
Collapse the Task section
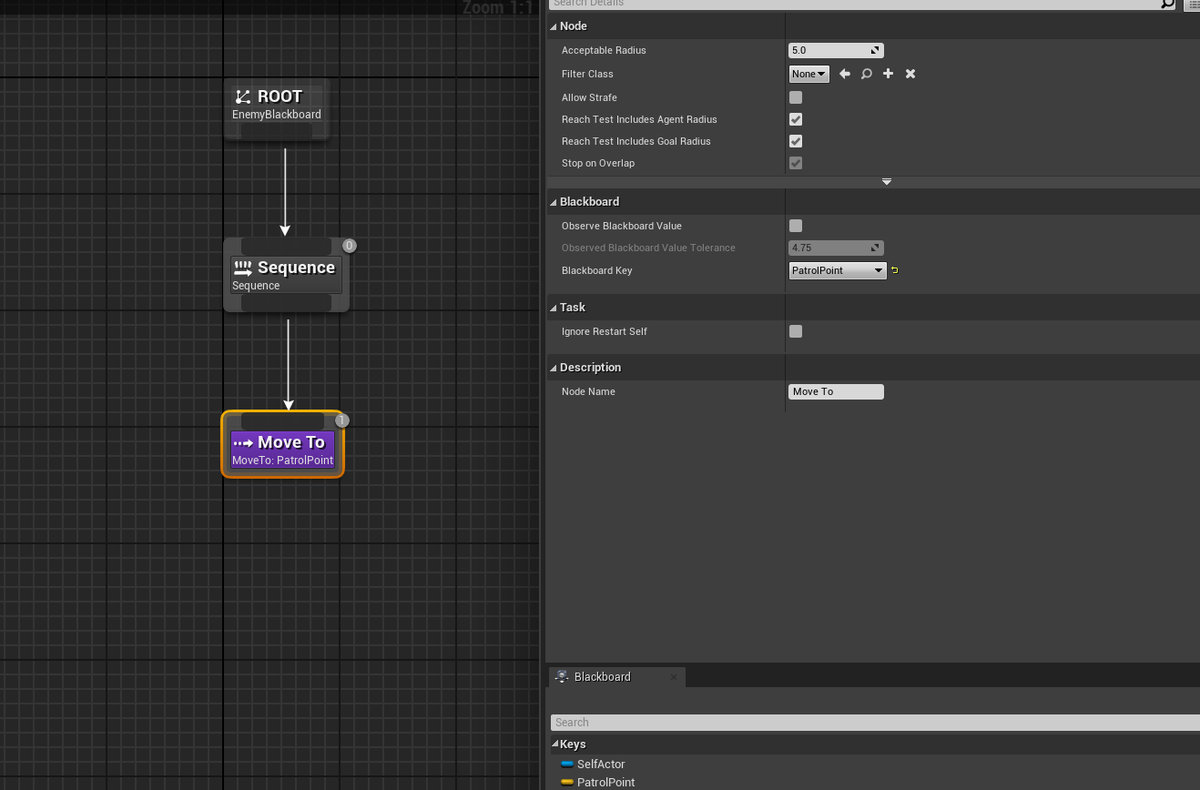click(553, 308)
